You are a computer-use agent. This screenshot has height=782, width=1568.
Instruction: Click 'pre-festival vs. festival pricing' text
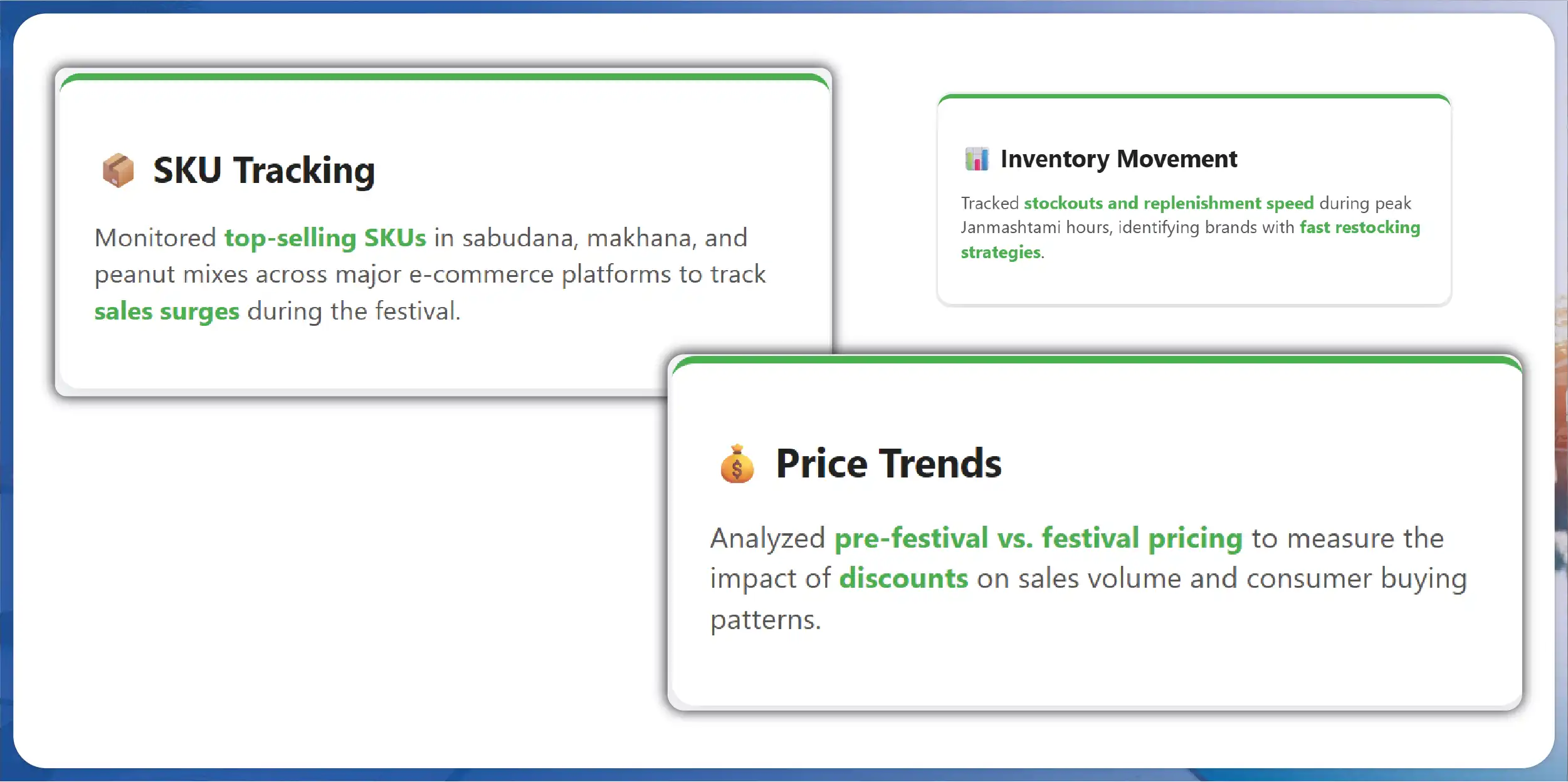1038,538
